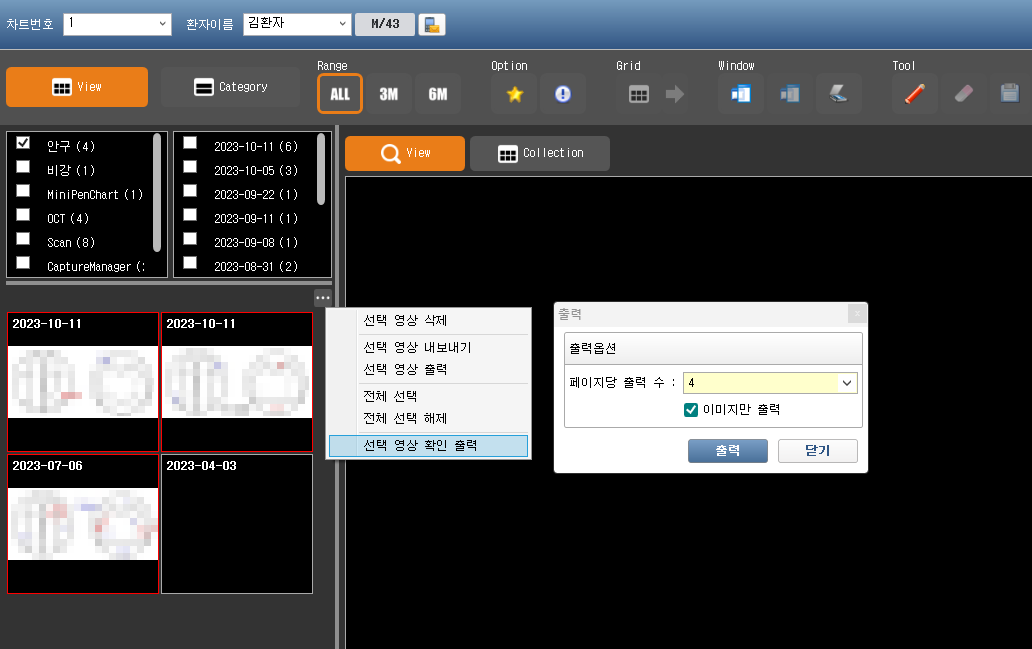Expand the 페이지당 출력 수 dropdown
Image resolution: width=1032 pixels, height=649 pixels.
click(847, 383)
